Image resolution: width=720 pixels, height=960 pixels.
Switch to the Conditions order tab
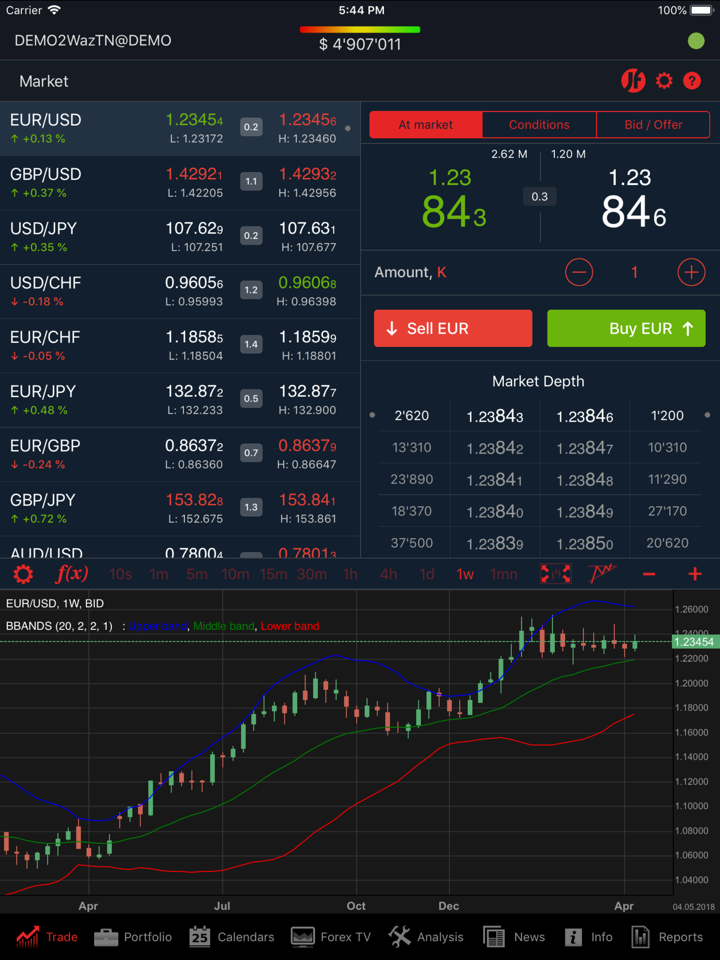pos(539,125)
